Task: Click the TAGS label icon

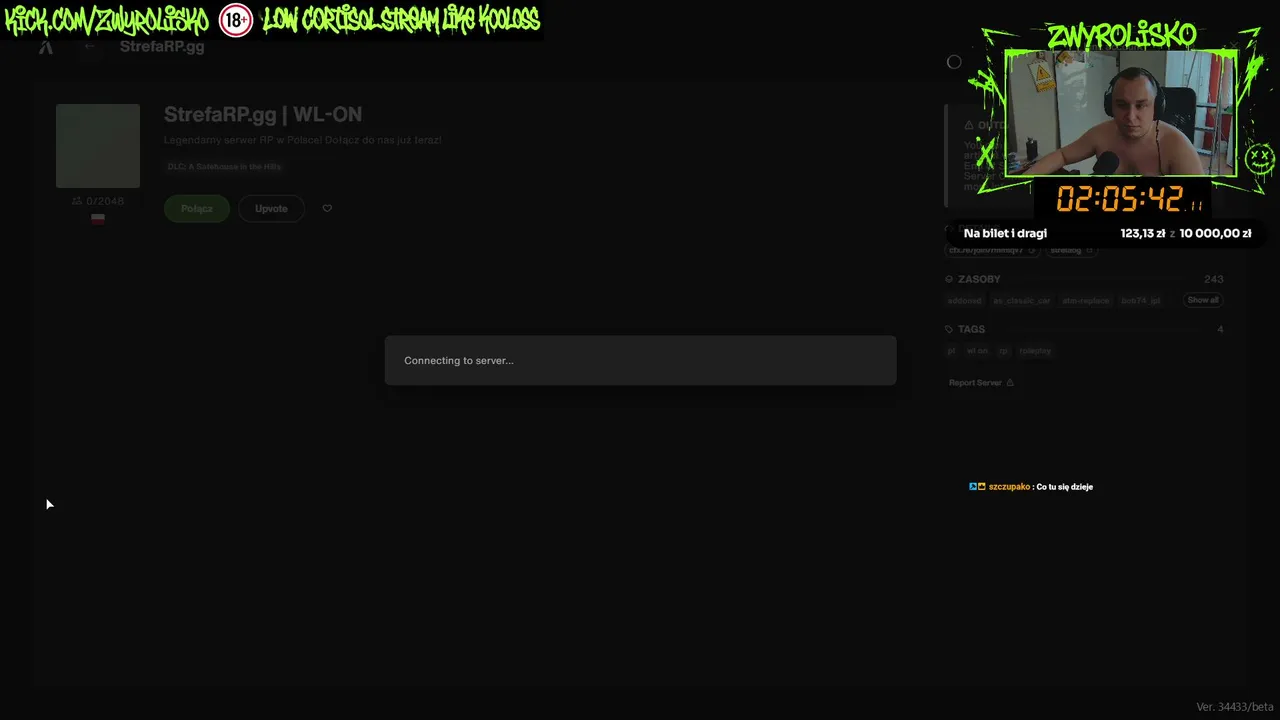Action: click(949, 329)
